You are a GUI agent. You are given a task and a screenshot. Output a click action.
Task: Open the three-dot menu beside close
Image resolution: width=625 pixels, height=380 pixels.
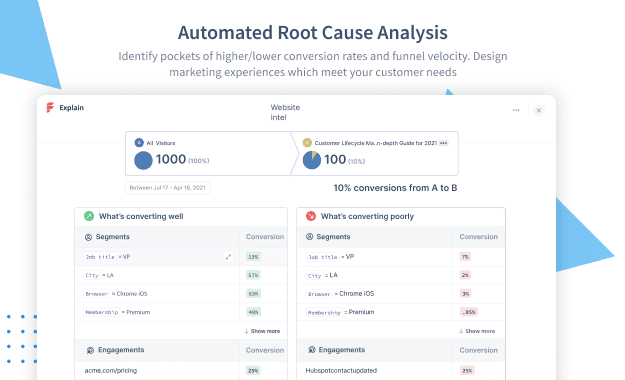tap(516, 110)
